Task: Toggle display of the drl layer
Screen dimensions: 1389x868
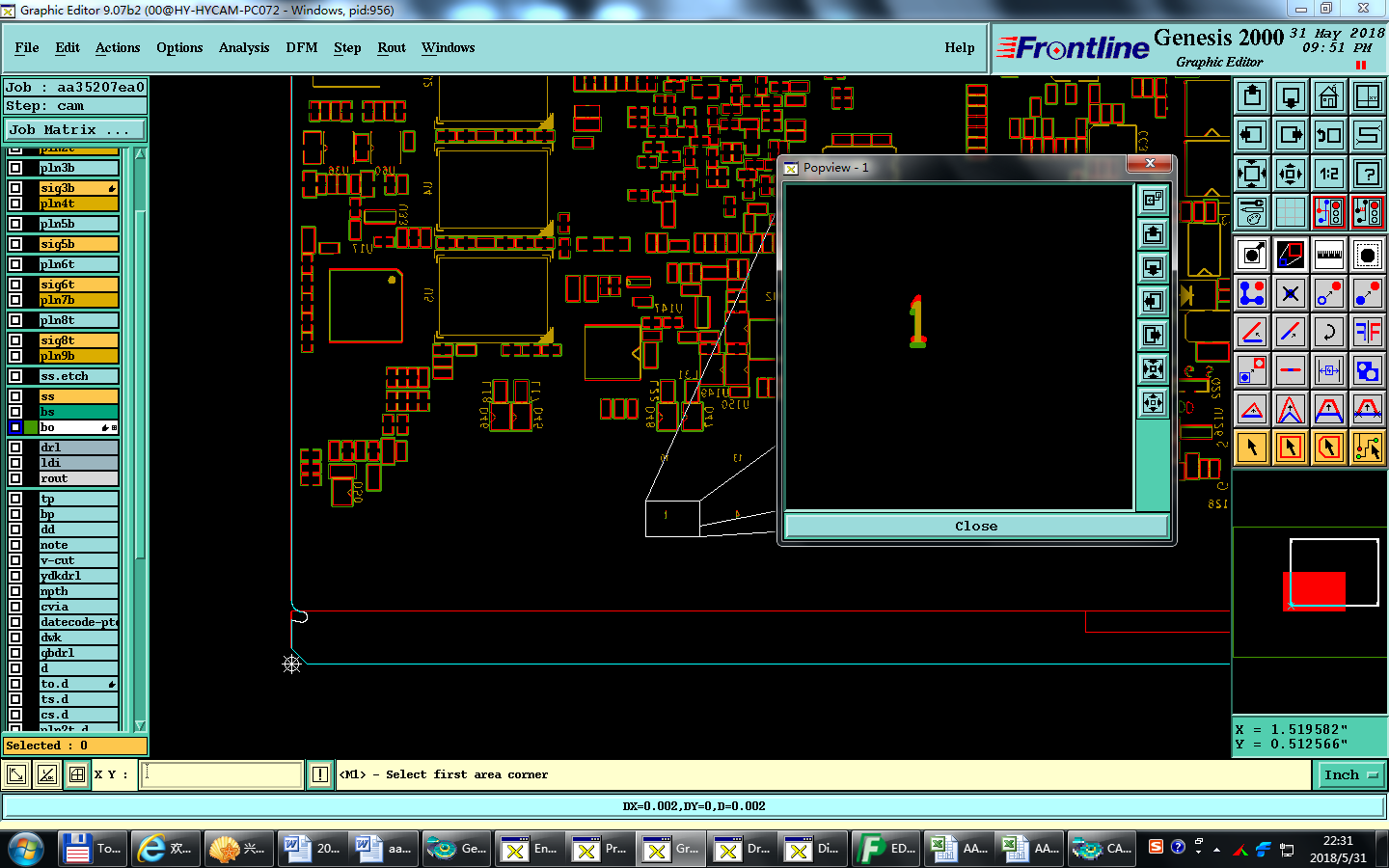Action: [x=15, y=448]
